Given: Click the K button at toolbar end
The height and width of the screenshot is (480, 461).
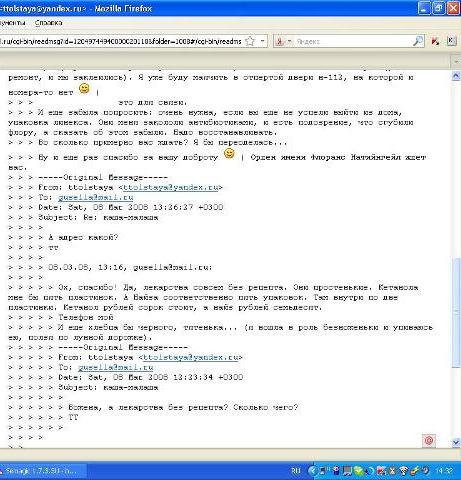Looking at the screenshot, I should click(x=452, y=41).
